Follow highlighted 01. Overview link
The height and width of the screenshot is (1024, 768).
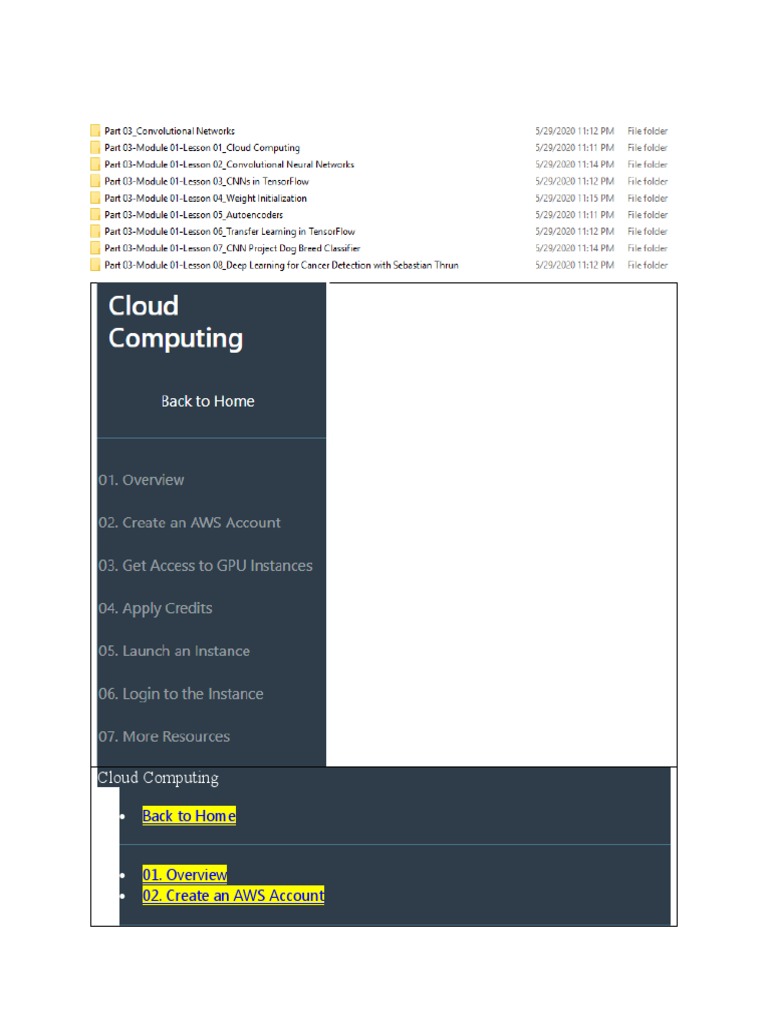pyautogui.click(x=185, y=874)
